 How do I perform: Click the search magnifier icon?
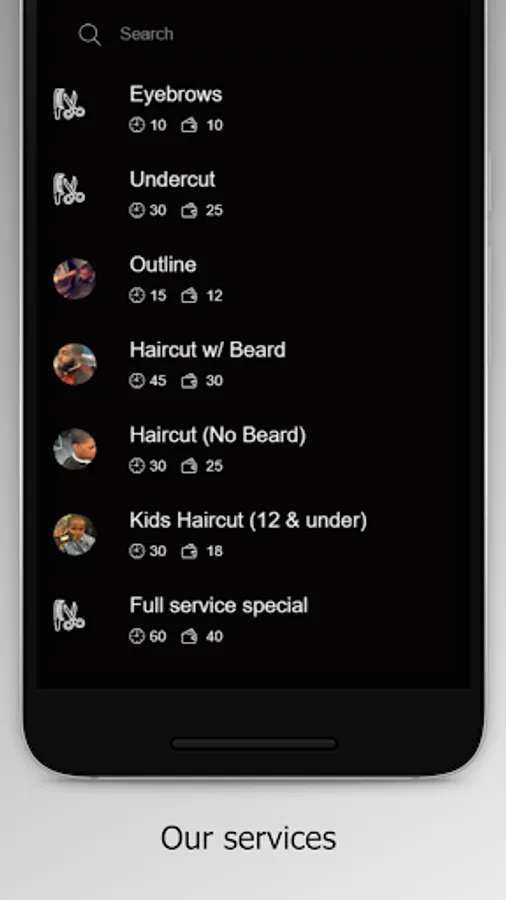pos(89,34)
